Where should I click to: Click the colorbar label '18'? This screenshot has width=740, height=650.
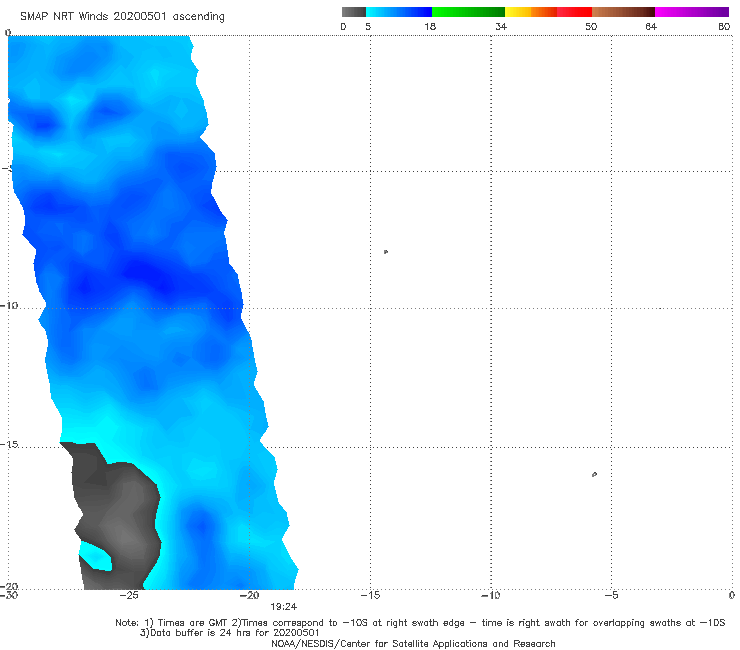tap(430, 27)
